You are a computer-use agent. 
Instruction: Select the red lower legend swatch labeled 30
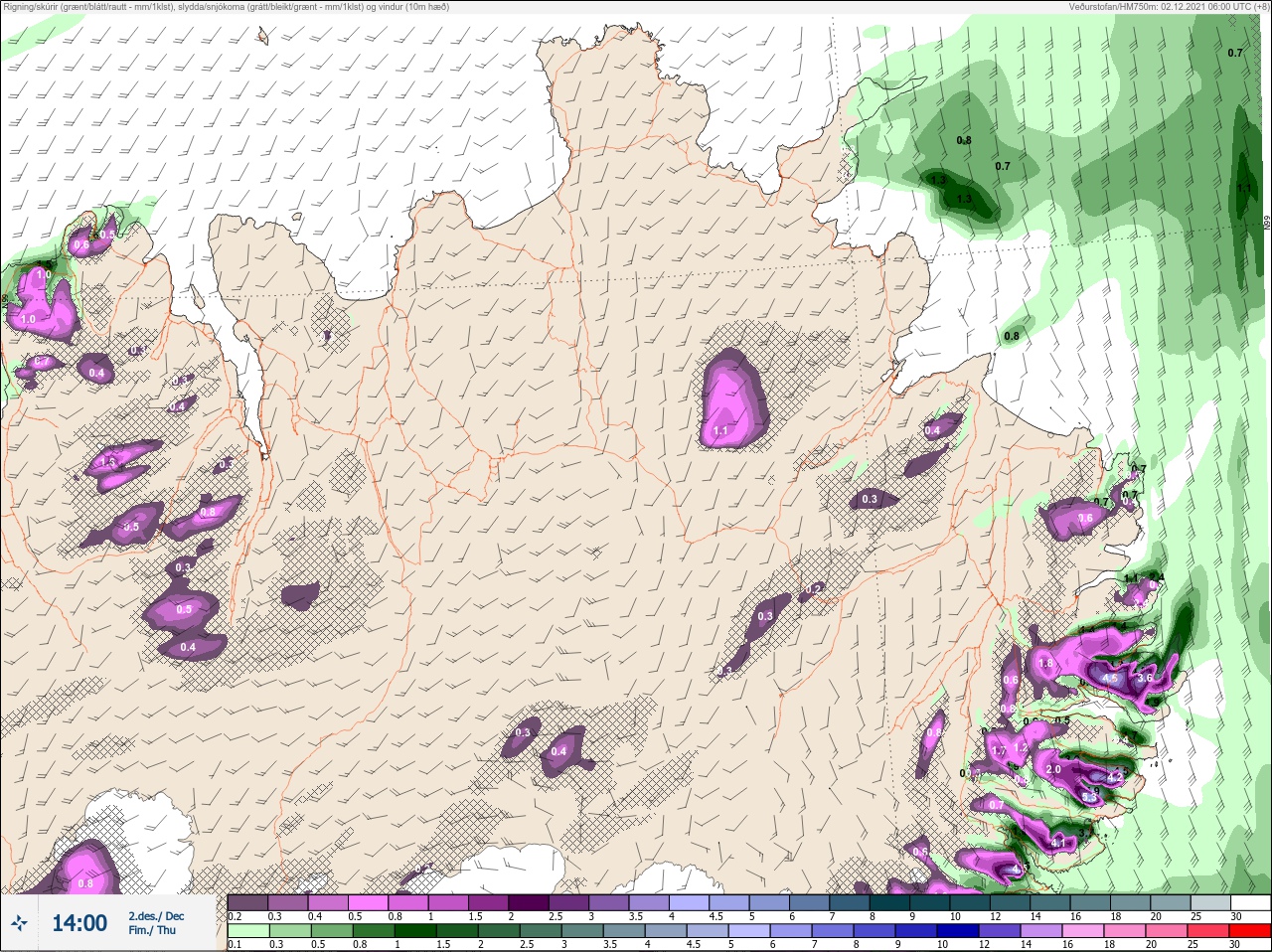click(1250, 931)
